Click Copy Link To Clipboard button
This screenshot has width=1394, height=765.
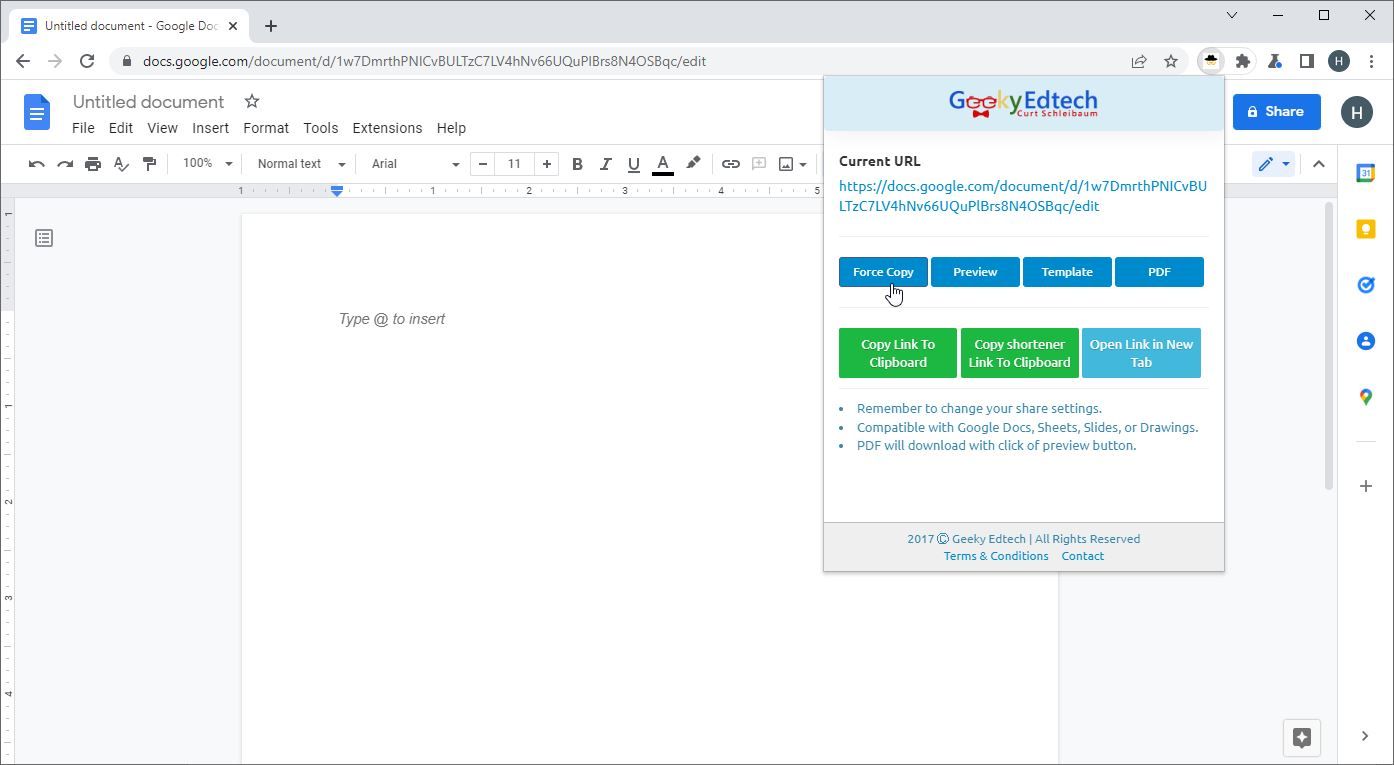pos(898,353)
